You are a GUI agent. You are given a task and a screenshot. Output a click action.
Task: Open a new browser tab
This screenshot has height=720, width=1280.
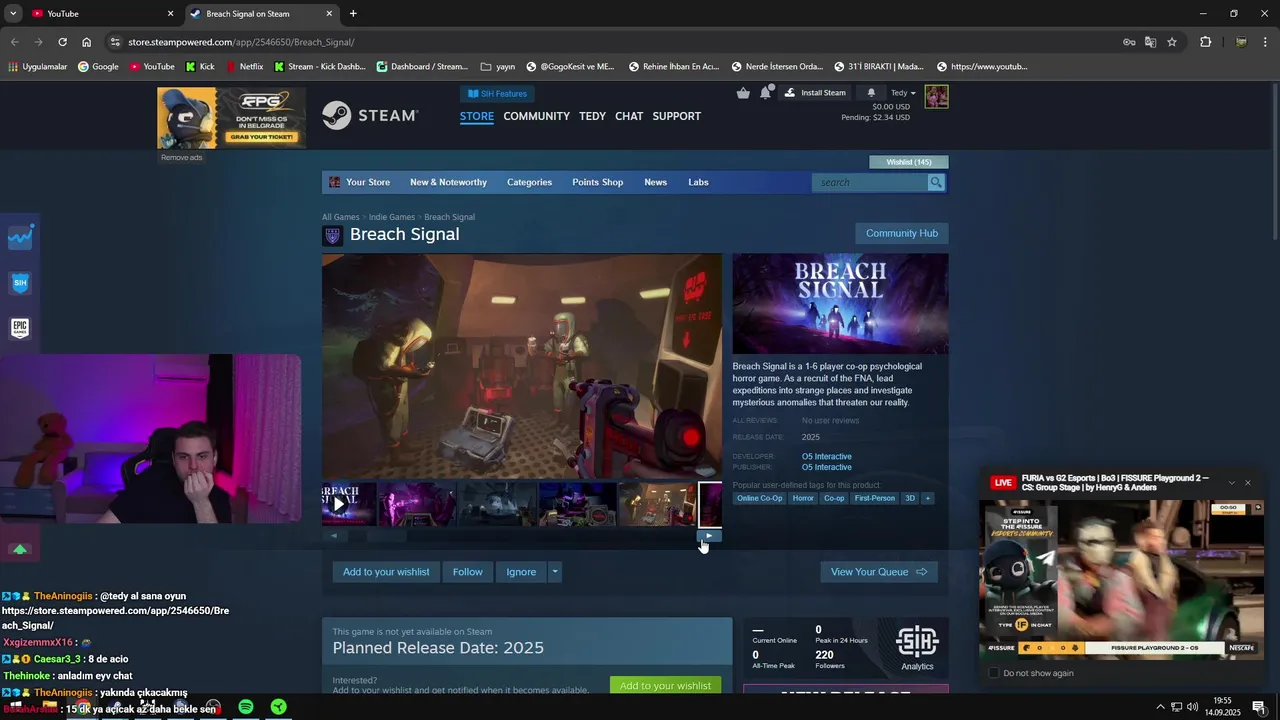point(353,13)
